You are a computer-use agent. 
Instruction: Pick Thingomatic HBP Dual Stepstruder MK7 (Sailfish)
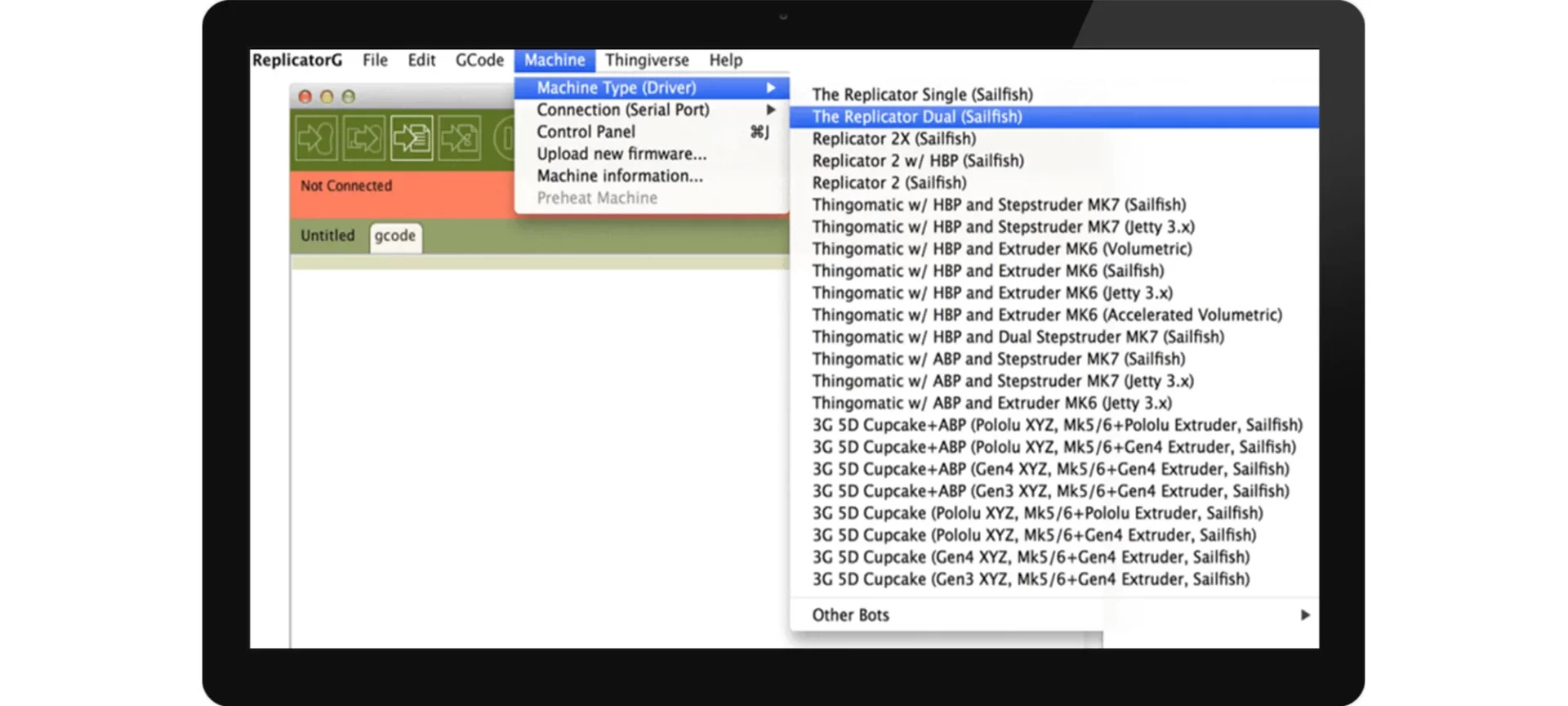(1054, 337)
